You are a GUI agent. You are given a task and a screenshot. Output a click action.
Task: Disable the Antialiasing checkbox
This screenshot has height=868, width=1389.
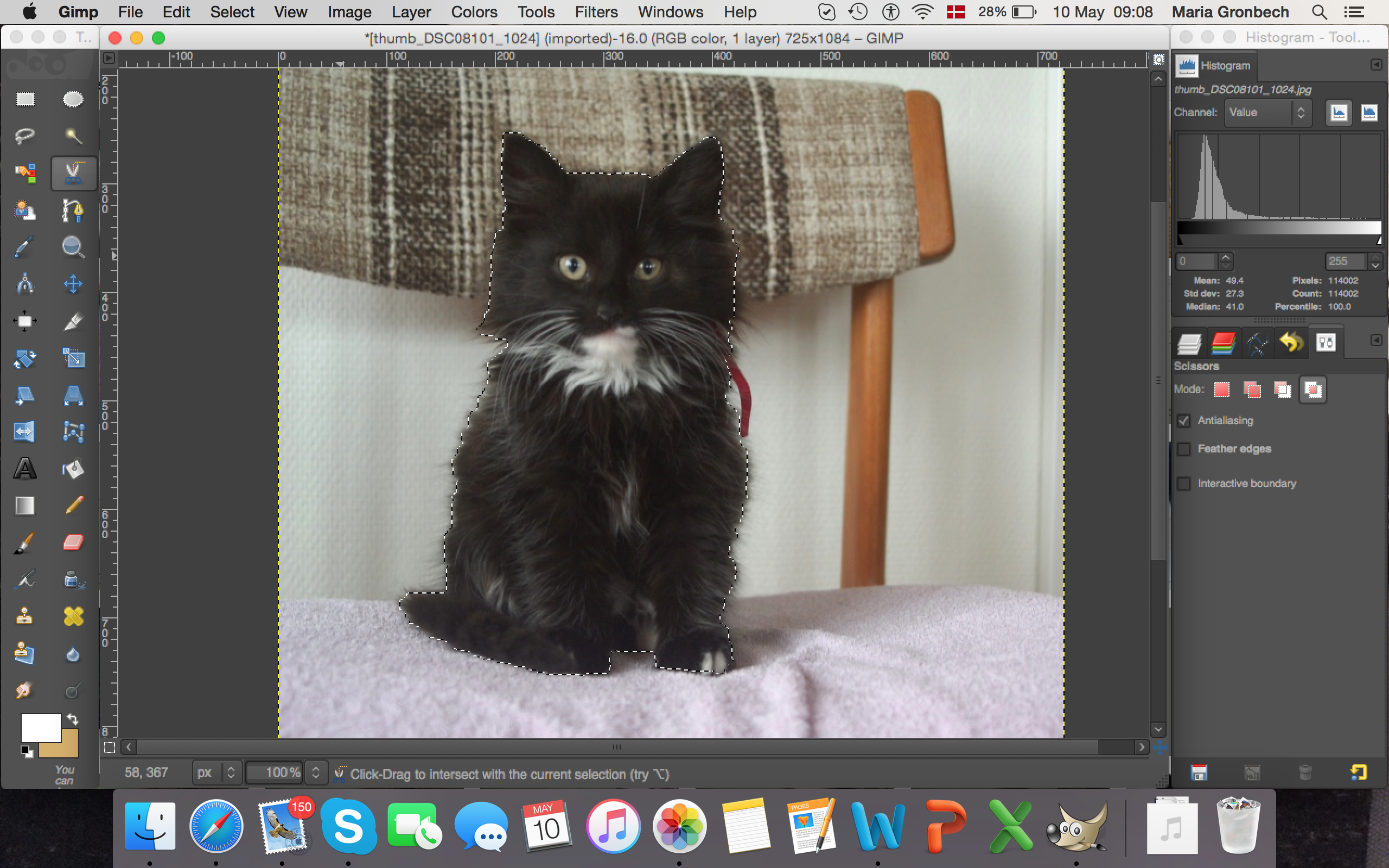coord(1184,421)
